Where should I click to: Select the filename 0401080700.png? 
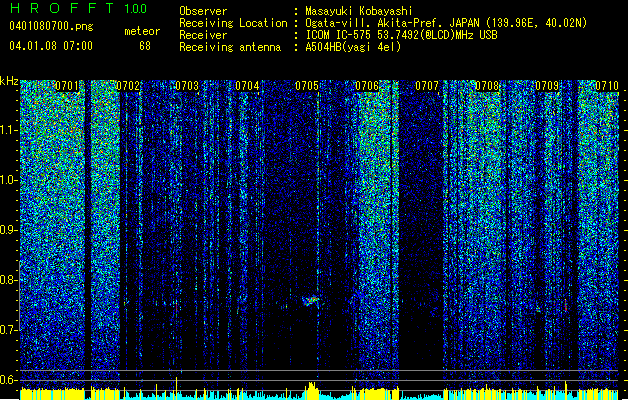[51, 27]
